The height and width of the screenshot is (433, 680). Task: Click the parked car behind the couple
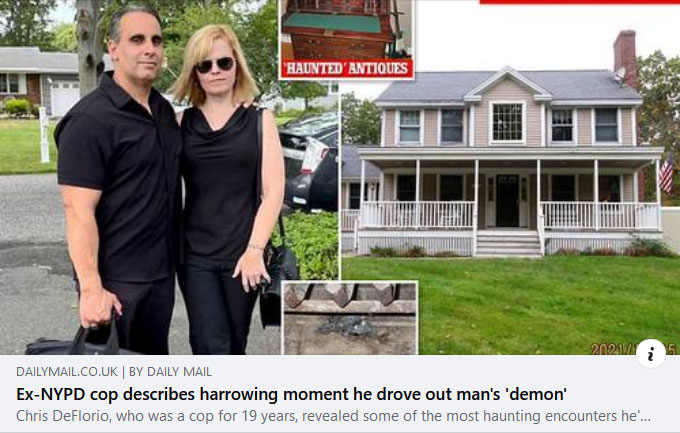click(309, 163)
